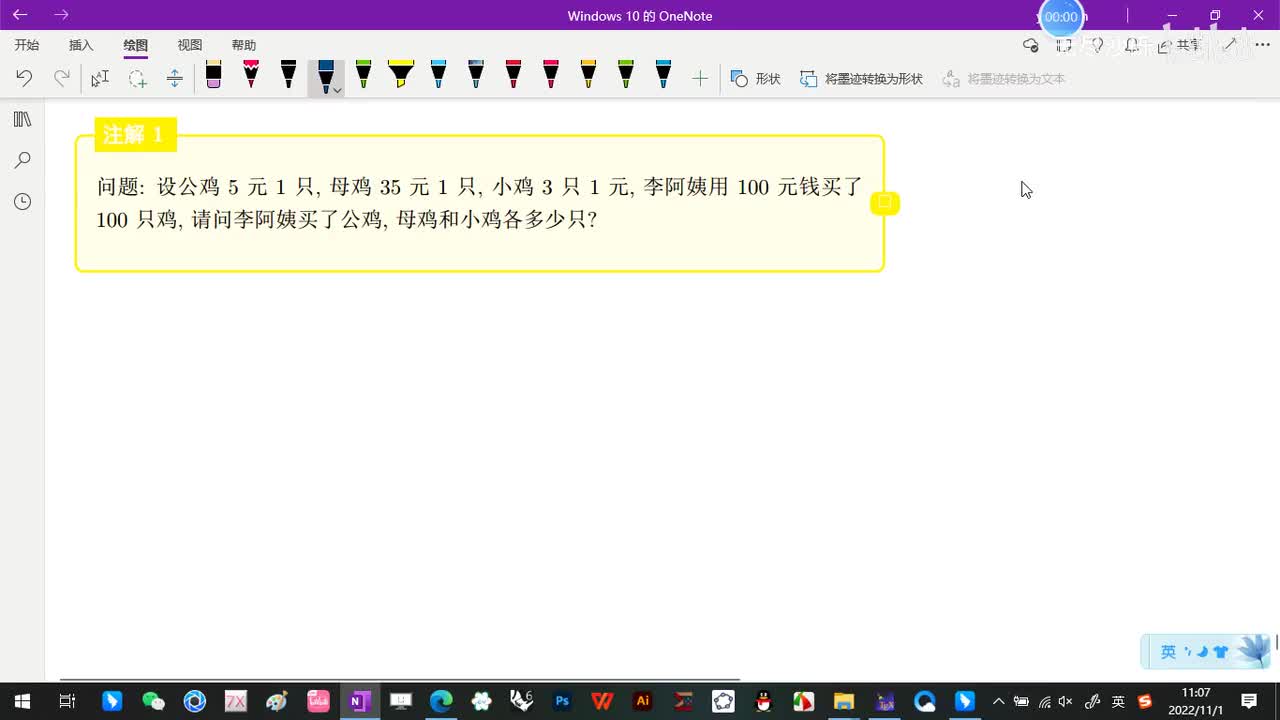Image resolution: width=1280 pixels, height=720 pixels.
Task: Click 将墨迹转换为文本 button
Action: (1004, 78)
